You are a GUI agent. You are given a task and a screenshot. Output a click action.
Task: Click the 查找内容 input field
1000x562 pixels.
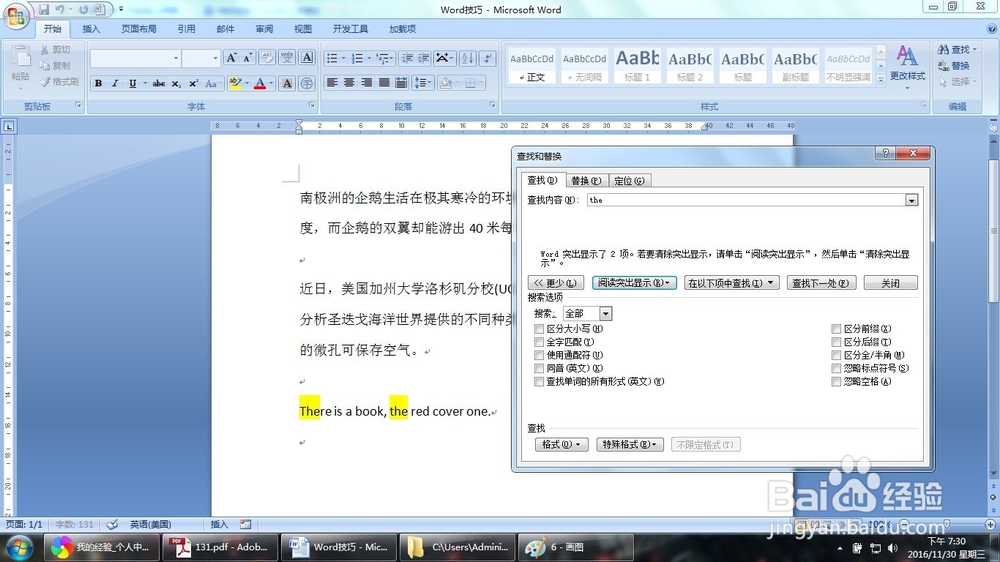point(747,200)
